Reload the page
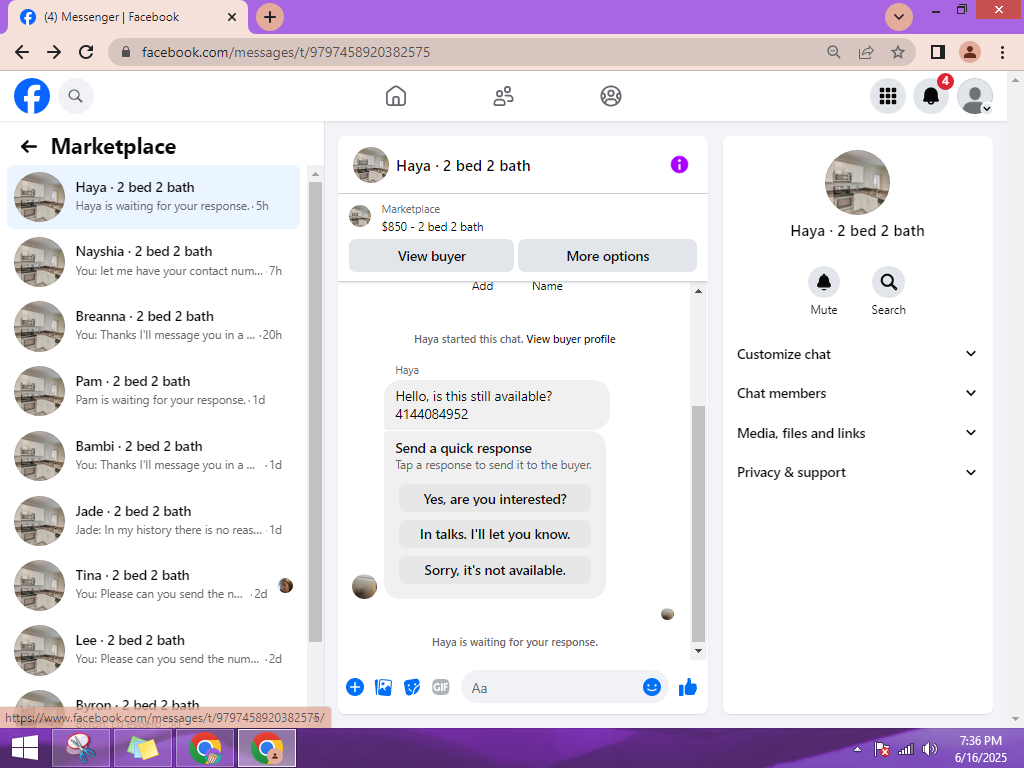1024x768 pixels. (86, 52)
